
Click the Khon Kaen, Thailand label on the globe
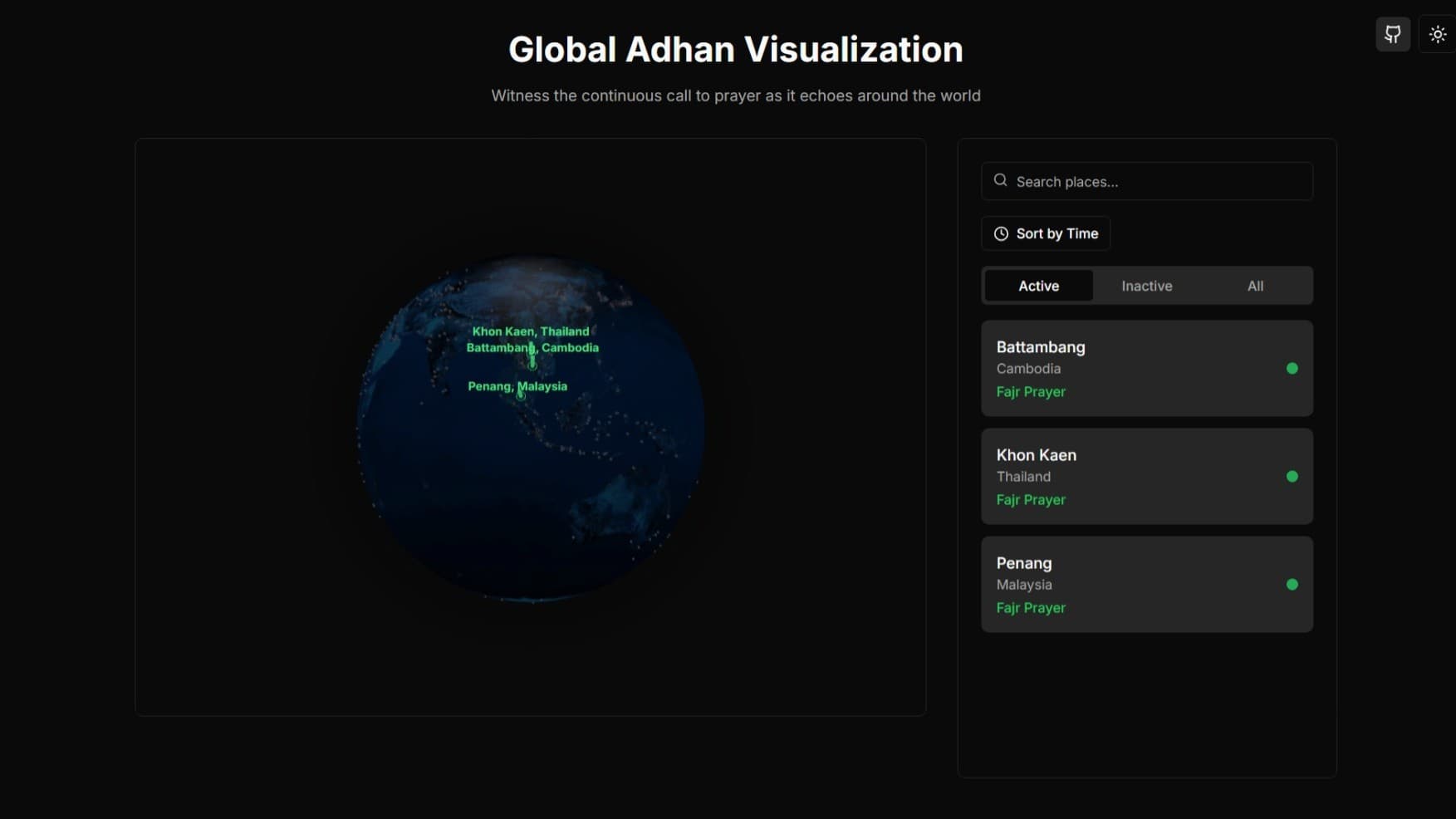tap(530, 331)
